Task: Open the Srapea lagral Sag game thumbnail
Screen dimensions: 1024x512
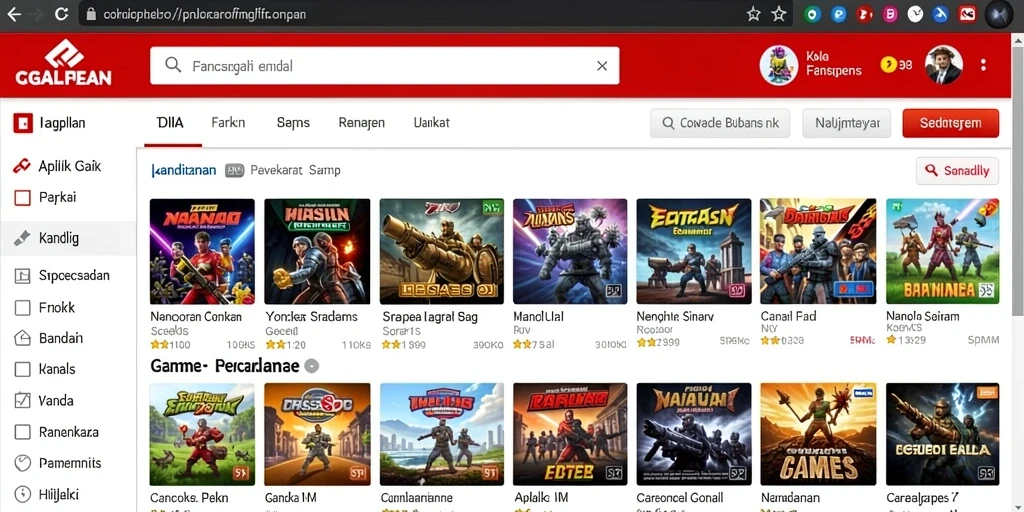Action: coord(441,251)
